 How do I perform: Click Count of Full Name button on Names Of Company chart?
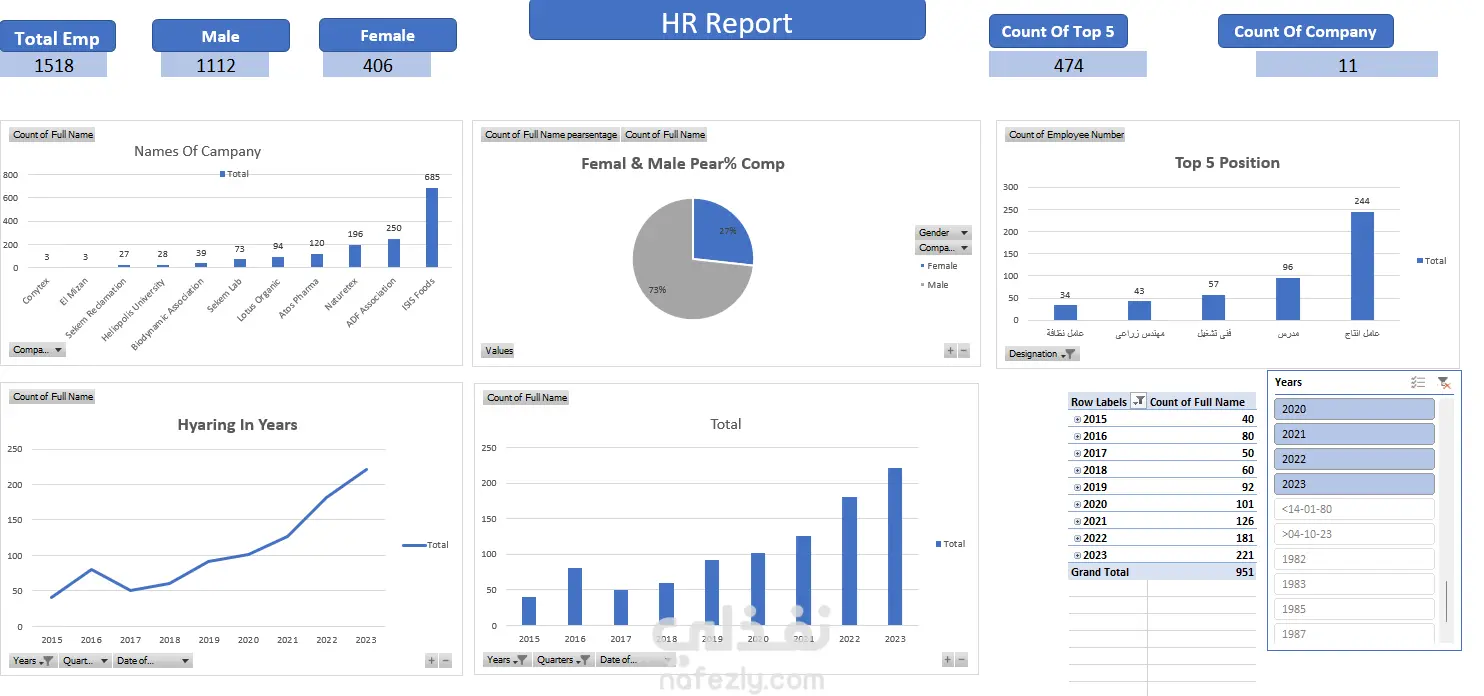click(53, 134)
